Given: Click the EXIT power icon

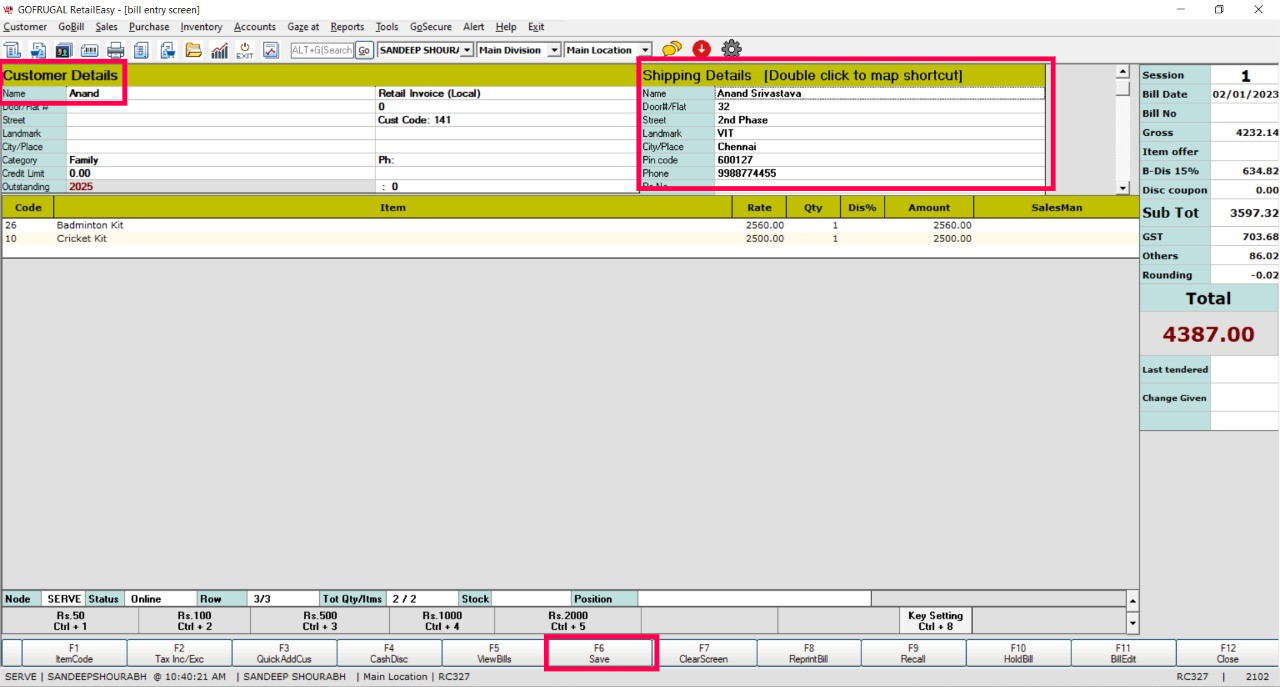Looking at the screenshot, I should click(245, 50).
